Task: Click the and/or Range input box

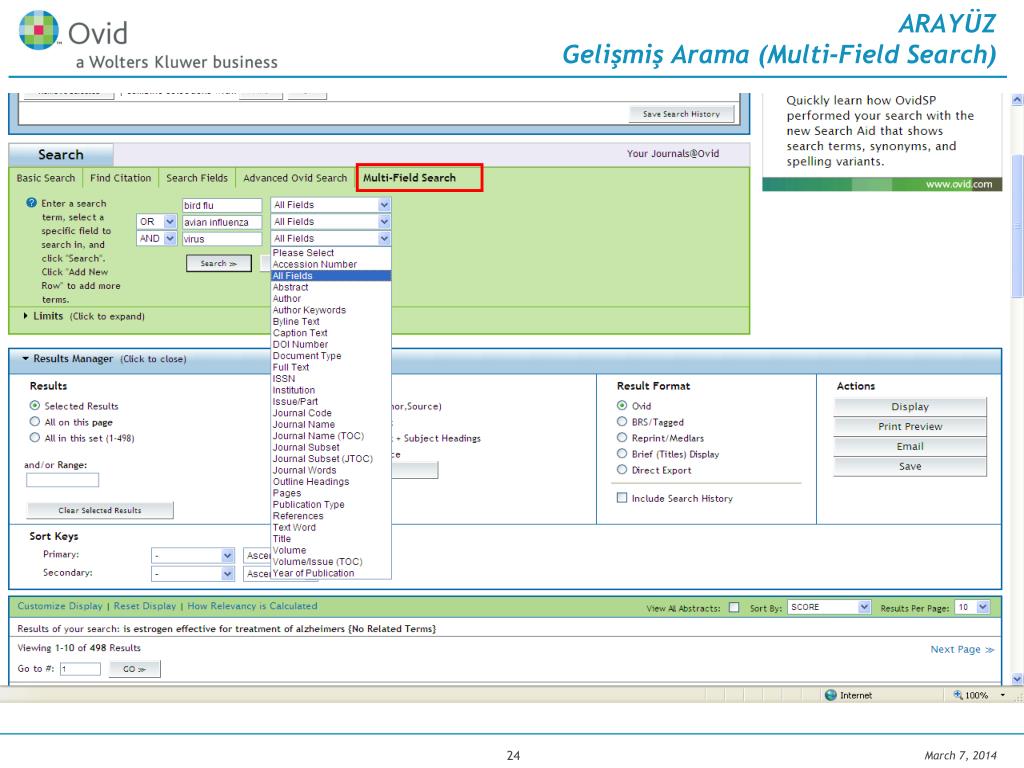Action: pyautogui.click(x=63, y=480)
